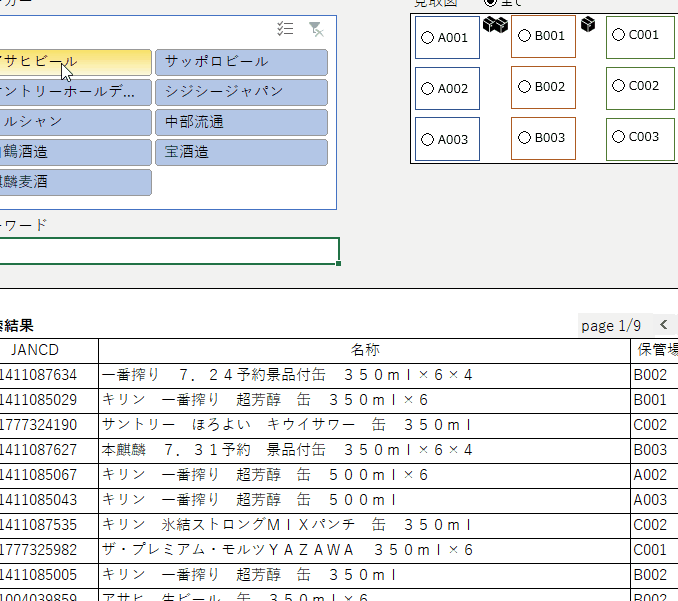Filter by シジシージャパン slicer item
The width and height of the screenshot is (678, 601).
click(241, 92)
